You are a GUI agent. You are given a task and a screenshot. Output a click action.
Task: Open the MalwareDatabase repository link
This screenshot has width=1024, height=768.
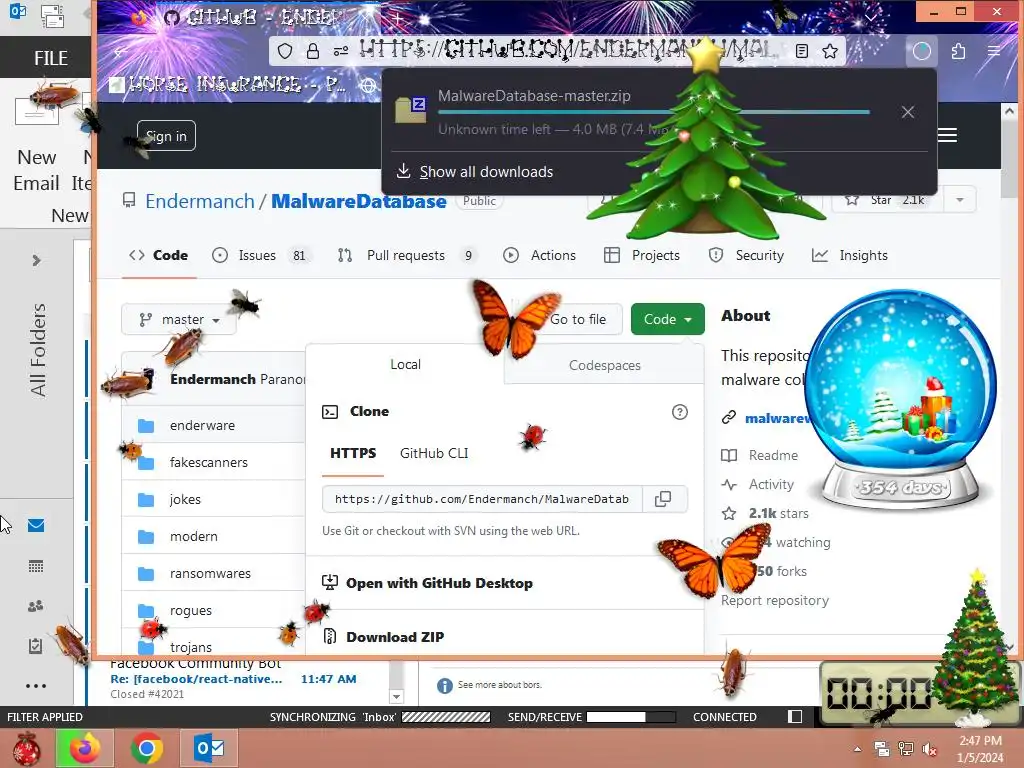pos(359,201)
